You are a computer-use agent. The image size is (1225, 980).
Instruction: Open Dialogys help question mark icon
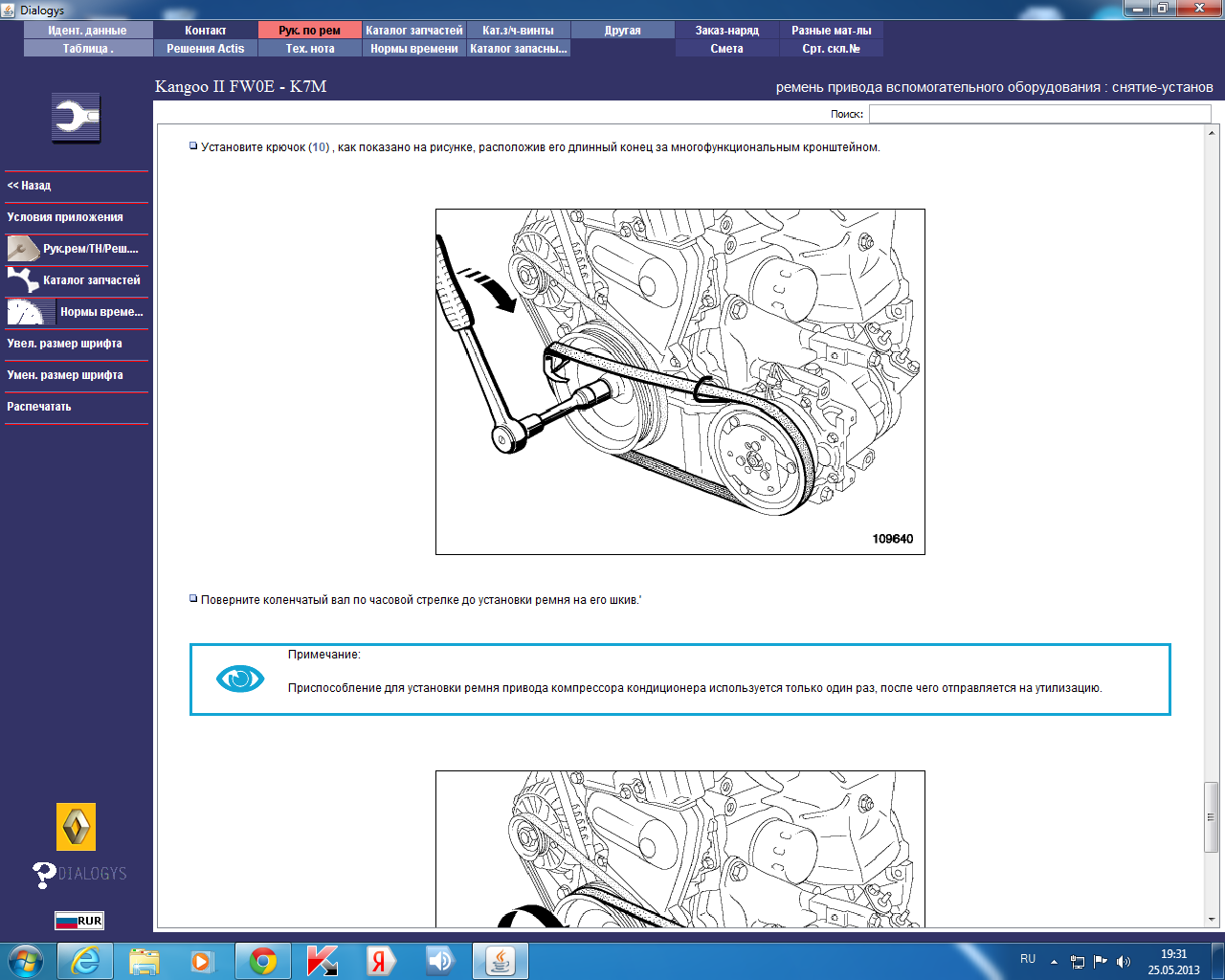point(44,875)
